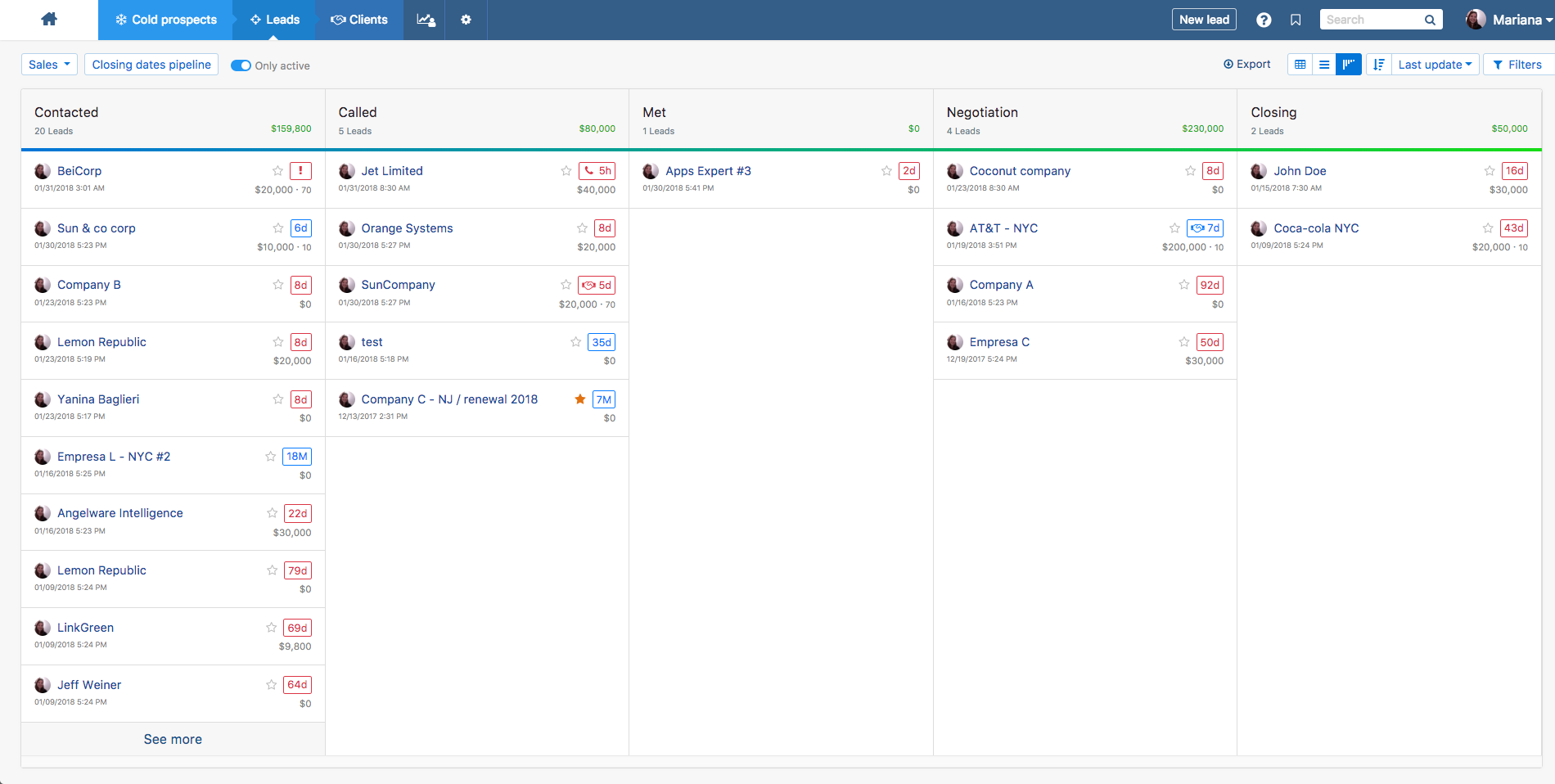The image size is (1555, 784).
Task: Switch to table grid view
Action: (1300, 65)
